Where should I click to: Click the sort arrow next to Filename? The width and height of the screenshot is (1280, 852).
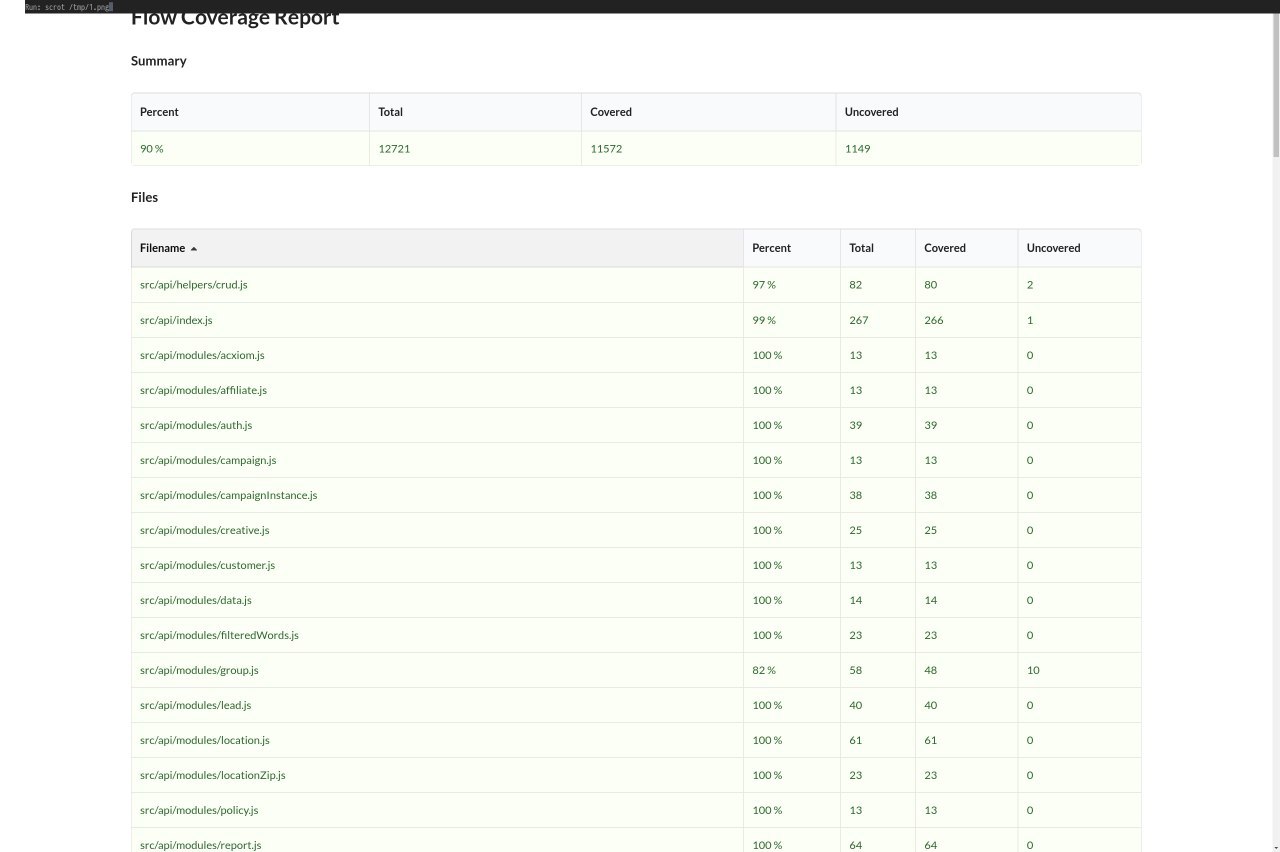(x=194, y=249)
